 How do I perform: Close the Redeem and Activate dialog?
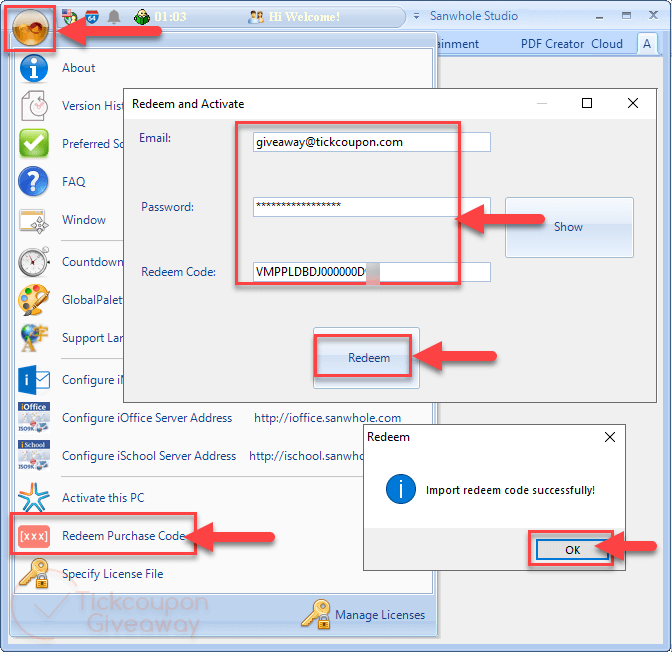(x=633, y=103)
